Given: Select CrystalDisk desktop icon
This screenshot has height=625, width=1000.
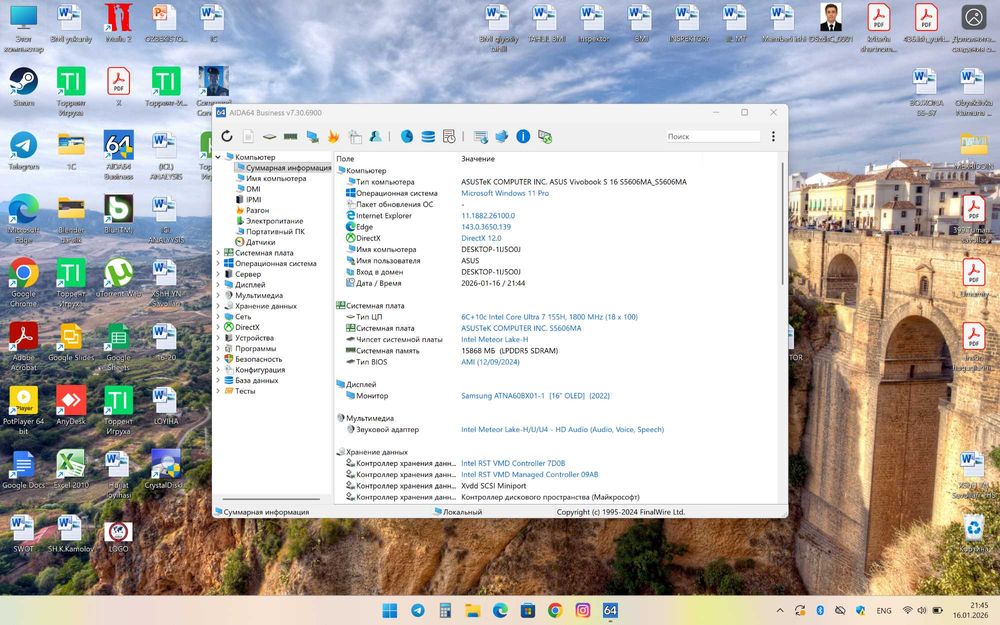Looking at the screenshot, I should [x=165, y=469].
